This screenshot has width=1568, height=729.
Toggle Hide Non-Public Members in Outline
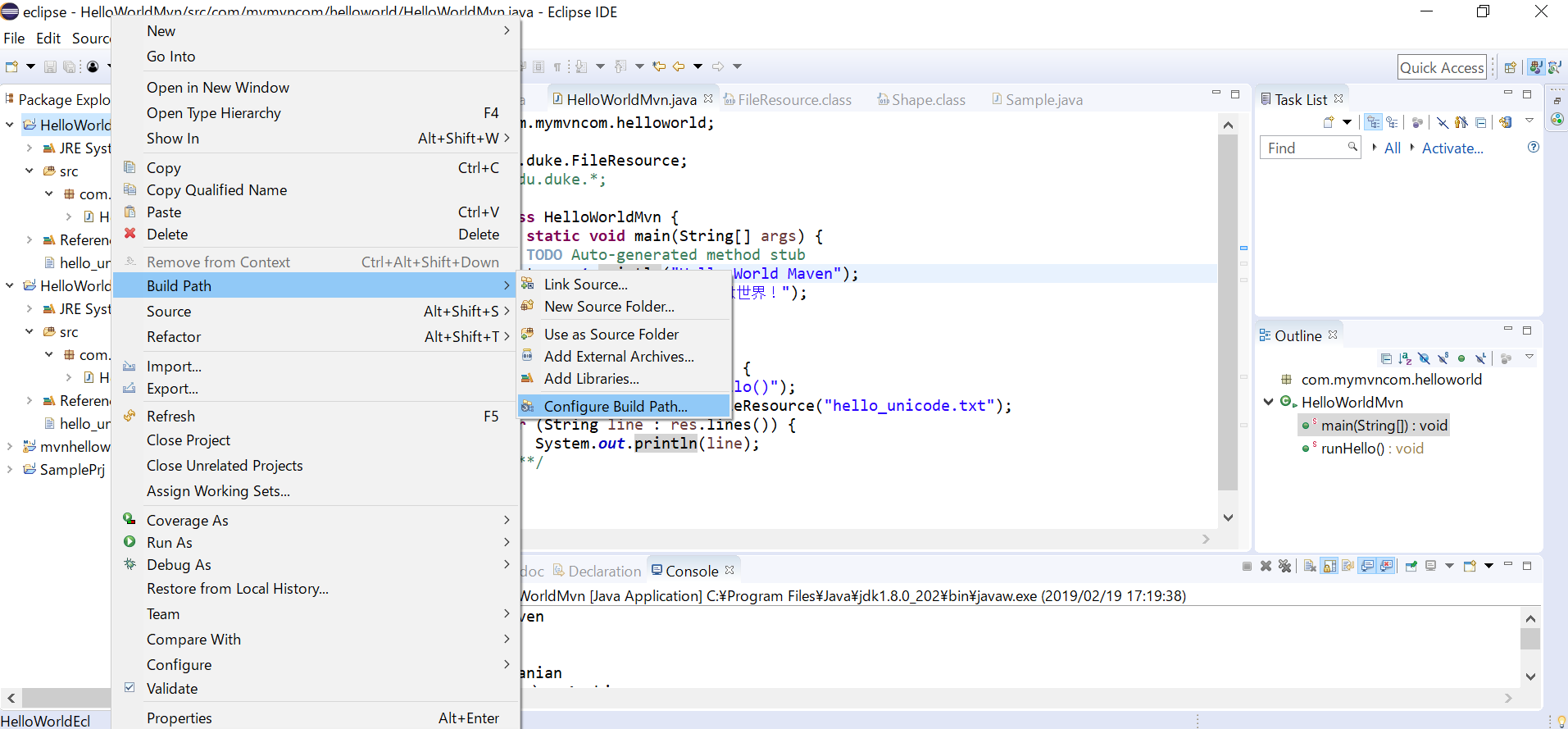pyautogui.click(x=1461, y=358)
